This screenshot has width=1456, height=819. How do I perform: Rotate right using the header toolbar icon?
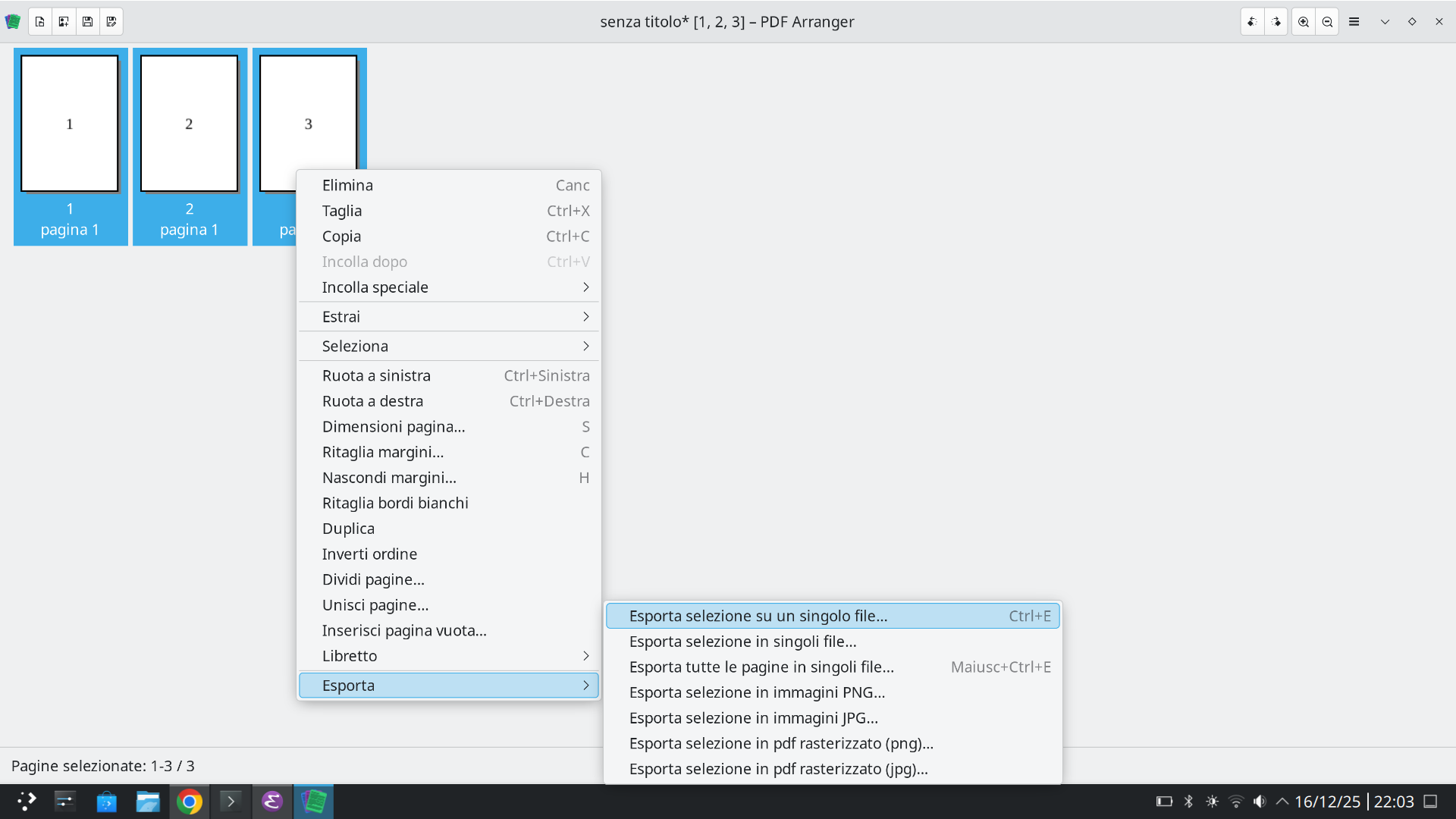point(1277,22)
